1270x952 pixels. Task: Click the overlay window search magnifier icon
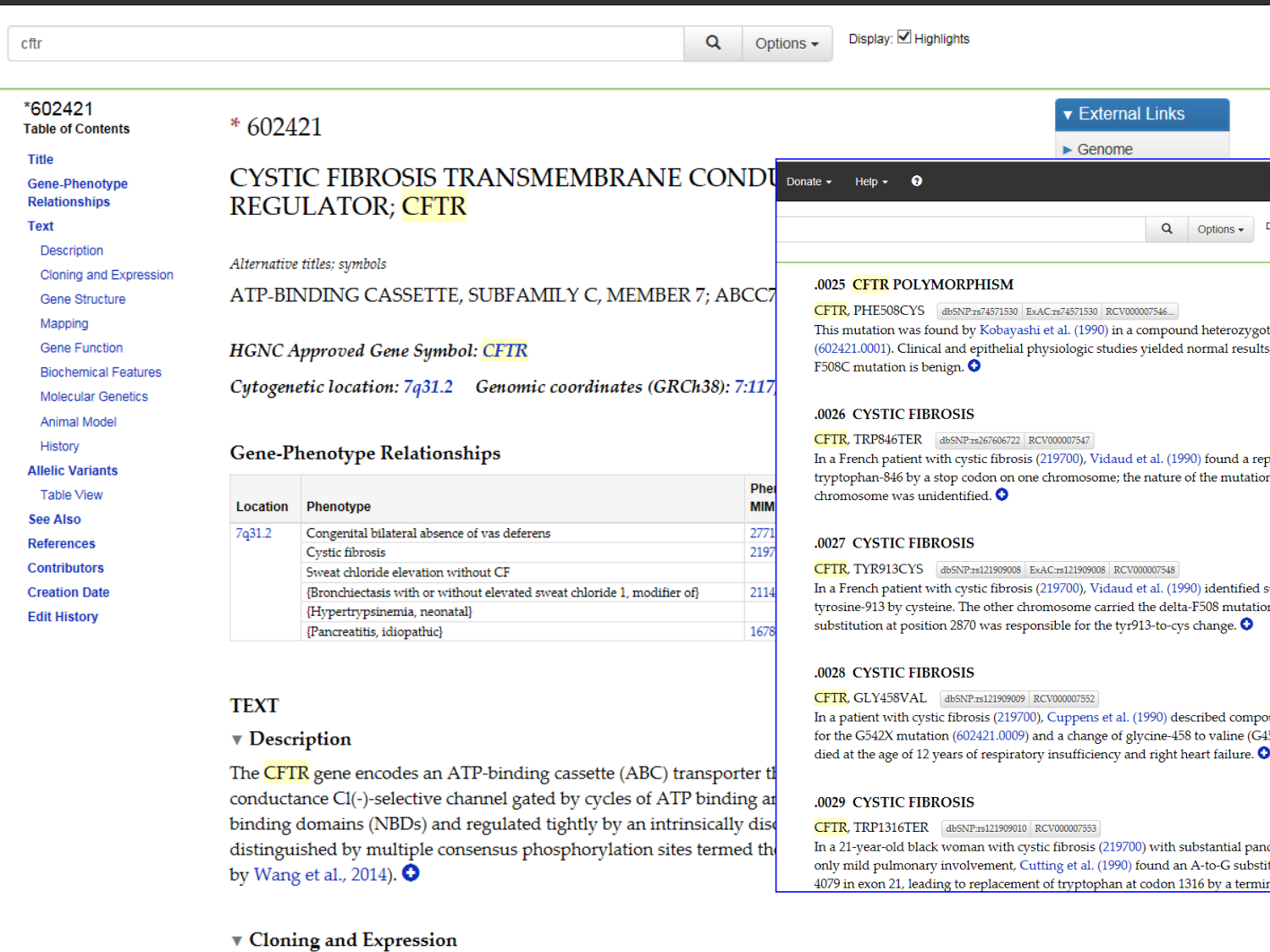(1166, 229)
